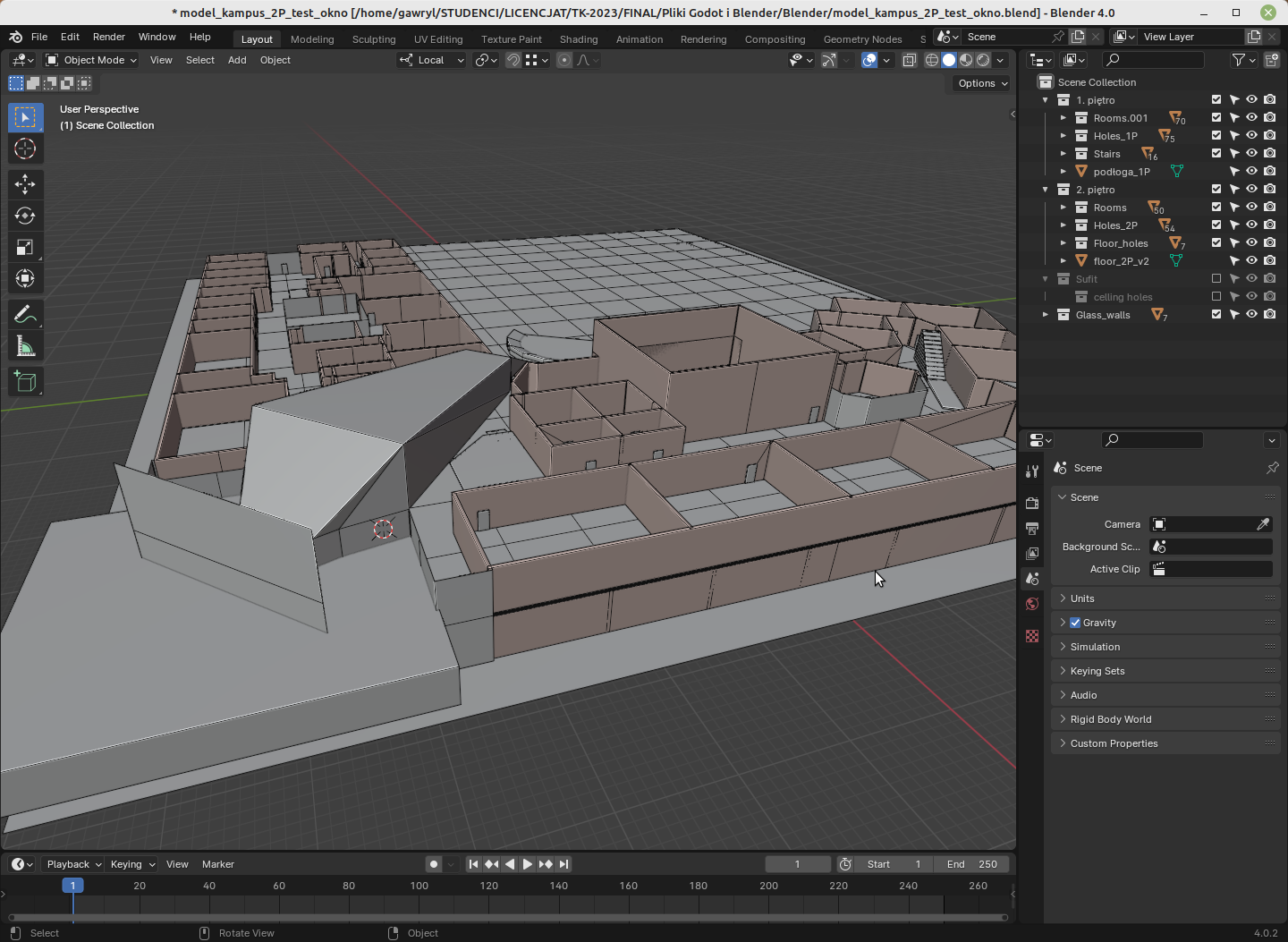The width and height of the screenshot is (1288, 942).
Task: Switch to wireframe viewport shading
Action: tap(932, 60)
